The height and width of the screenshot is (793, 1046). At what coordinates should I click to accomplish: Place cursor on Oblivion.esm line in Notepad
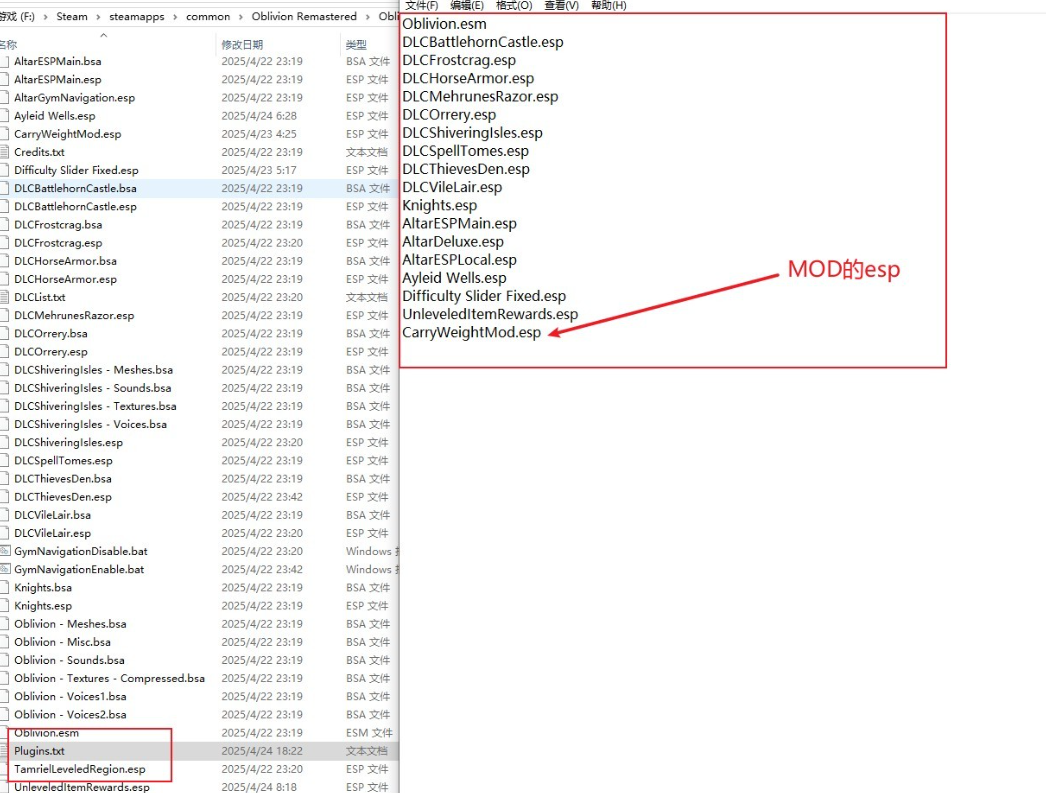tap(444, 24)
